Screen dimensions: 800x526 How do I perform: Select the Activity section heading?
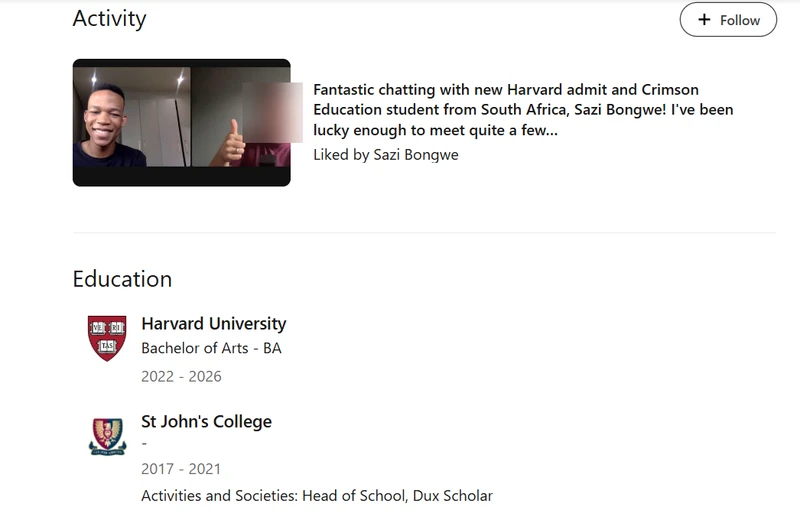coord(109,19)
